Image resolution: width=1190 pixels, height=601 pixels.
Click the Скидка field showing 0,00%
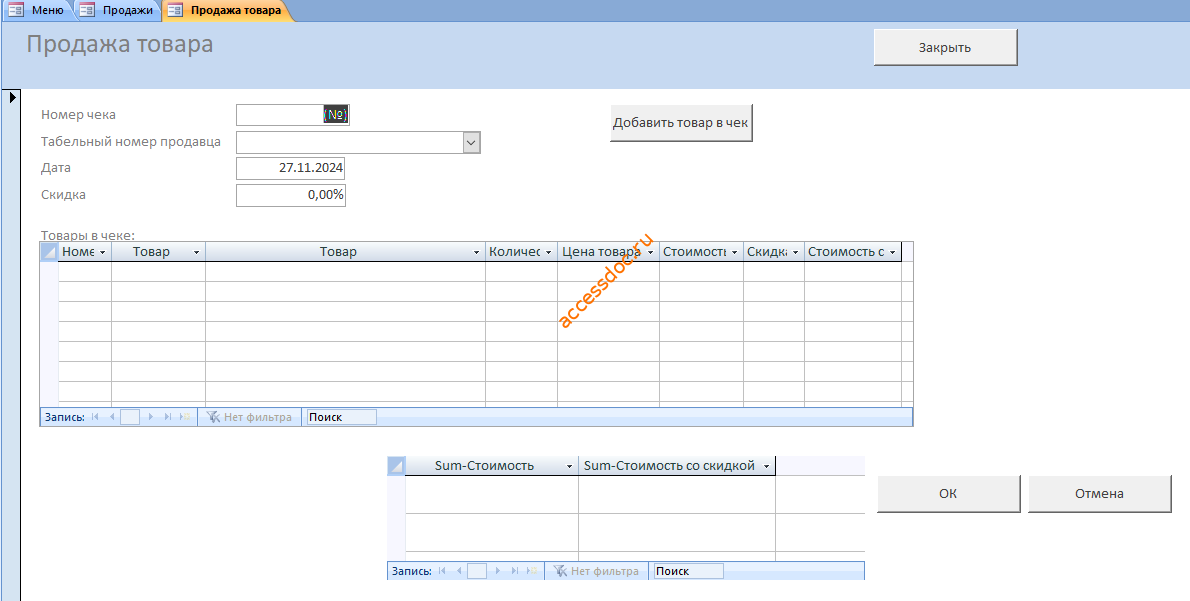pos(291,195)
